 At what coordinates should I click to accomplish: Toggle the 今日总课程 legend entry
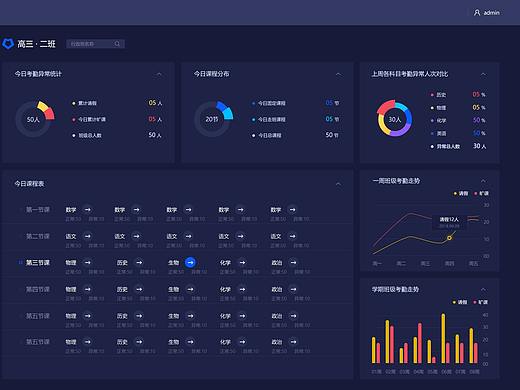pyautogui.click(x=267, y=135)
